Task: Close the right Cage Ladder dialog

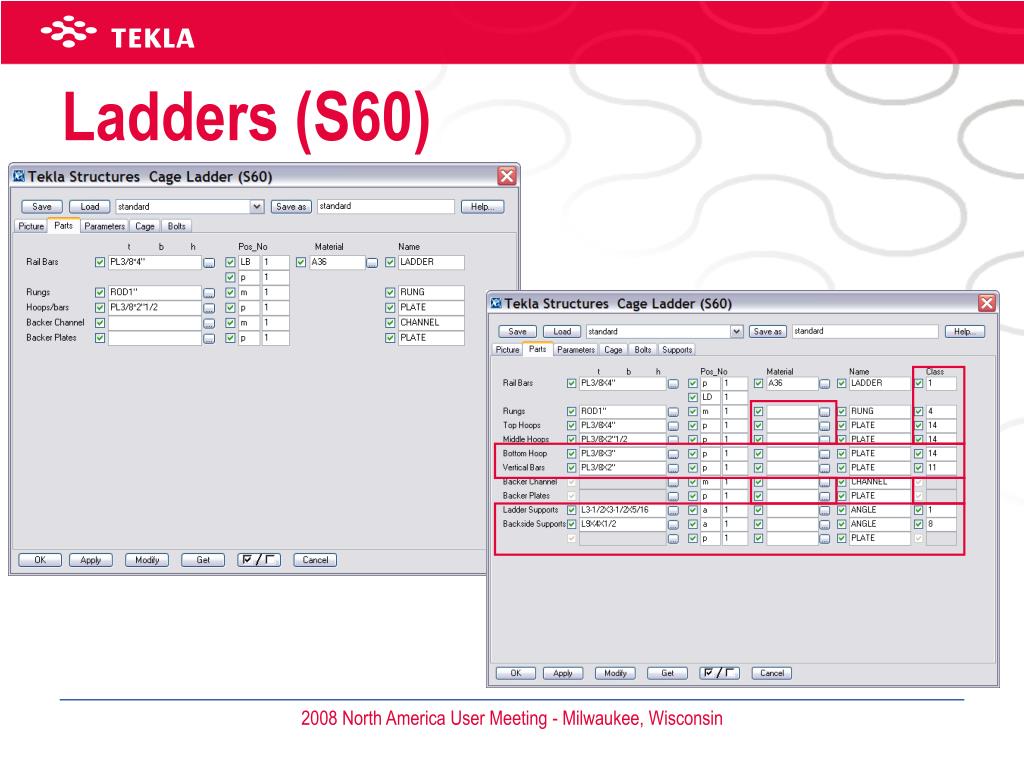Action: click(x=986, y=303)
